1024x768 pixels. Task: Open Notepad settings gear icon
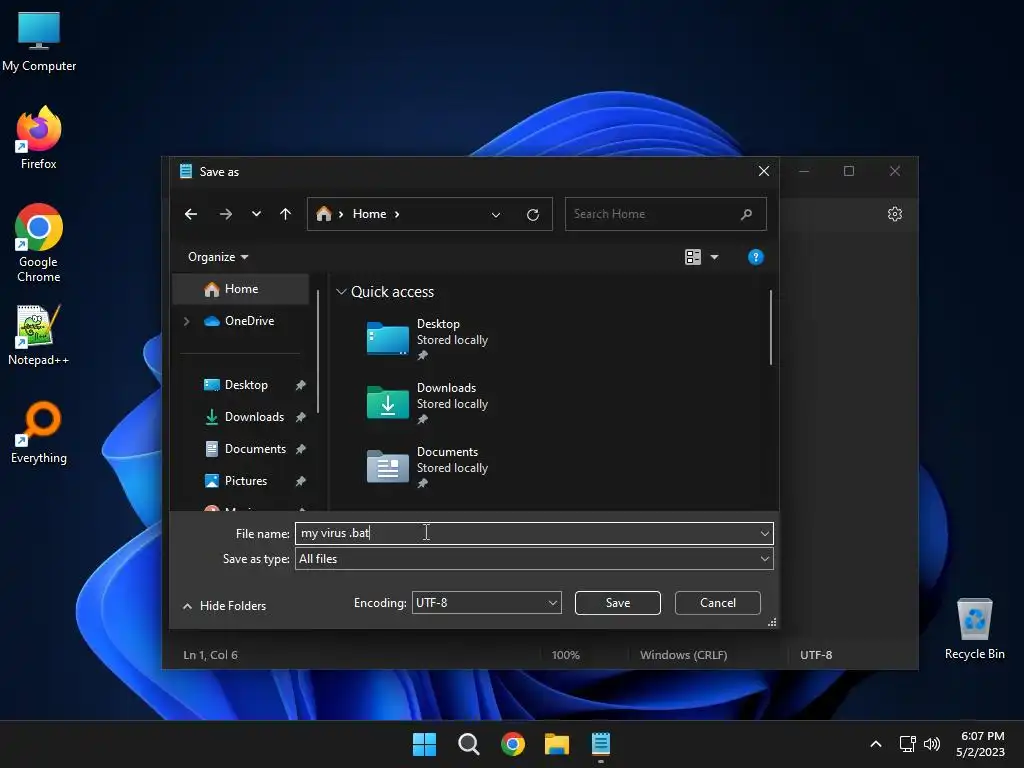click(x=895, y=214)
